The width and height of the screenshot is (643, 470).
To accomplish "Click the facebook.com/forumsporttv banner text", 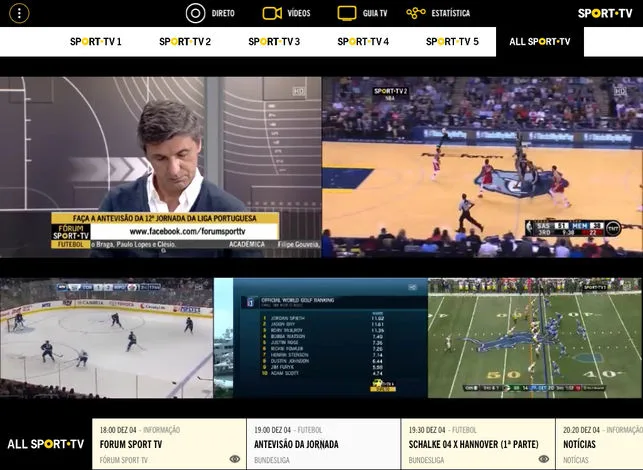I will [x=187, y=231].
